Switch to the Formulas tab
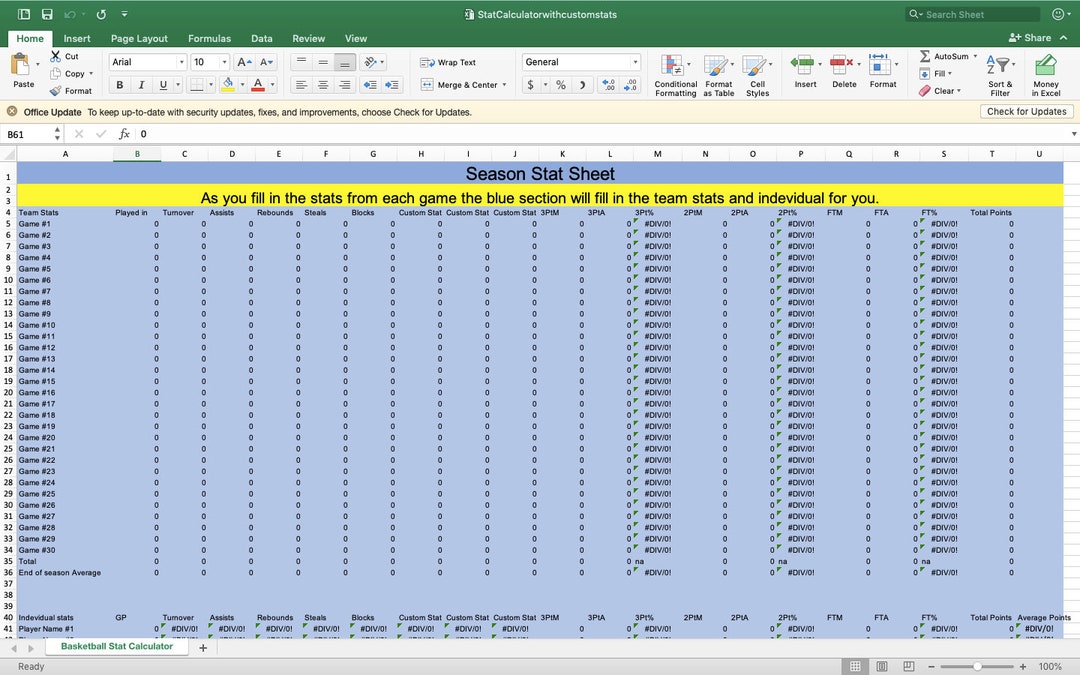This screenshot has height=675, width=1080. [209, 38]
